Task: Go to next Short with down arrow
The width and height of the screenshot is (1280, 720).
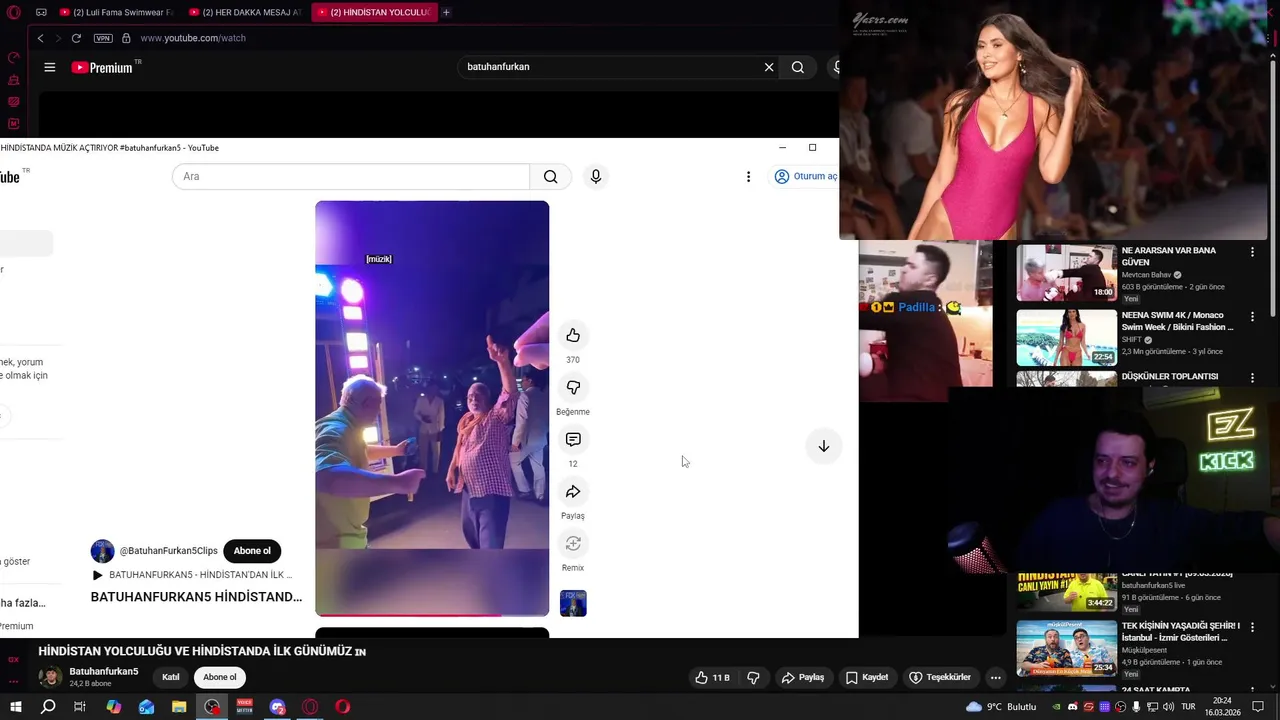Action: pos(824,446)
